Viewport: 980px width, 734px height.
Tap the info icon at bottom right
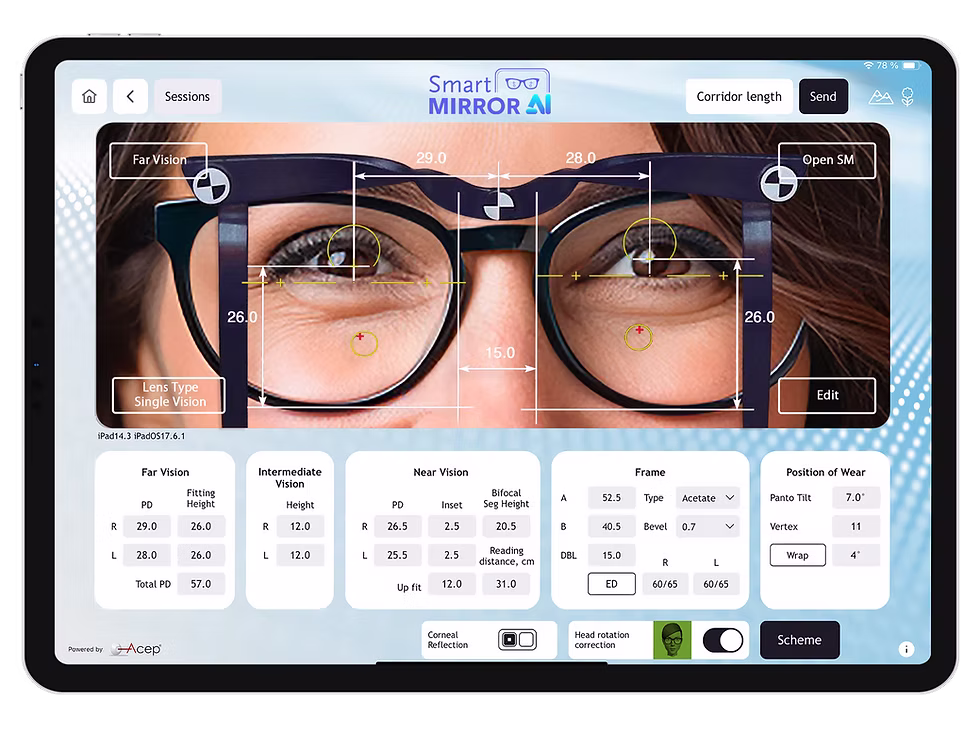906,649
